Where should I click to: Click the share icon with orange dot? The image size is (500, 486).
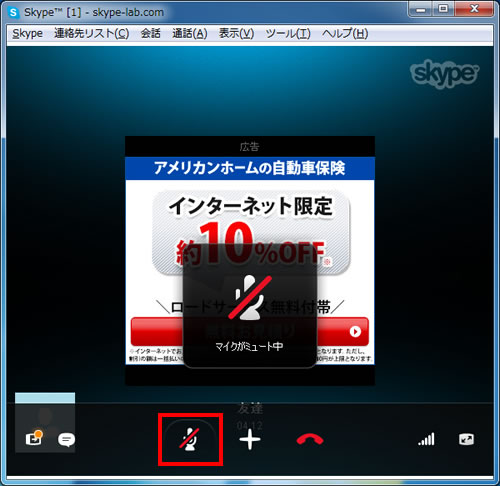34,438
